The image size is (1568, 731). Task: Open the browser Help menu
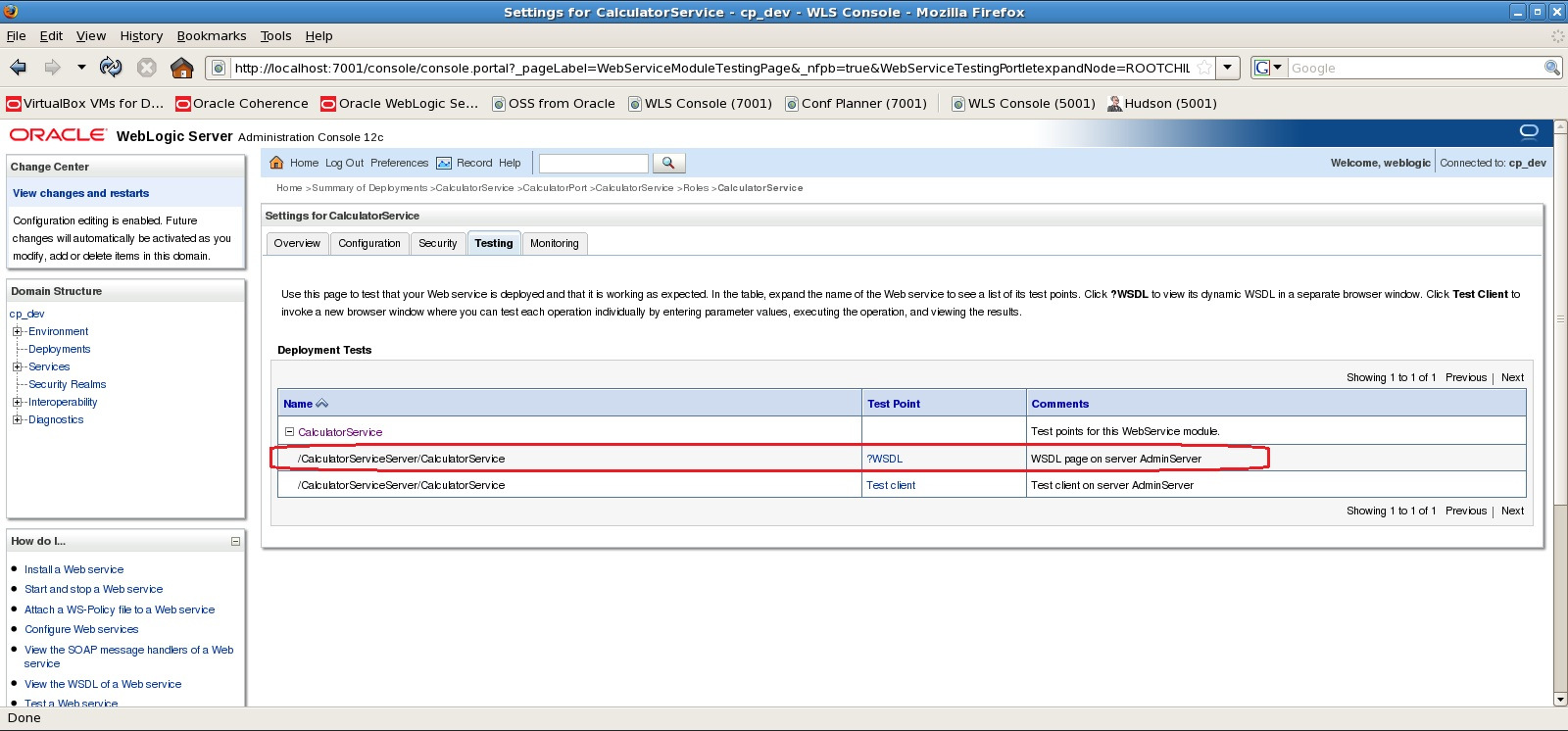click(x=318, y=35)
